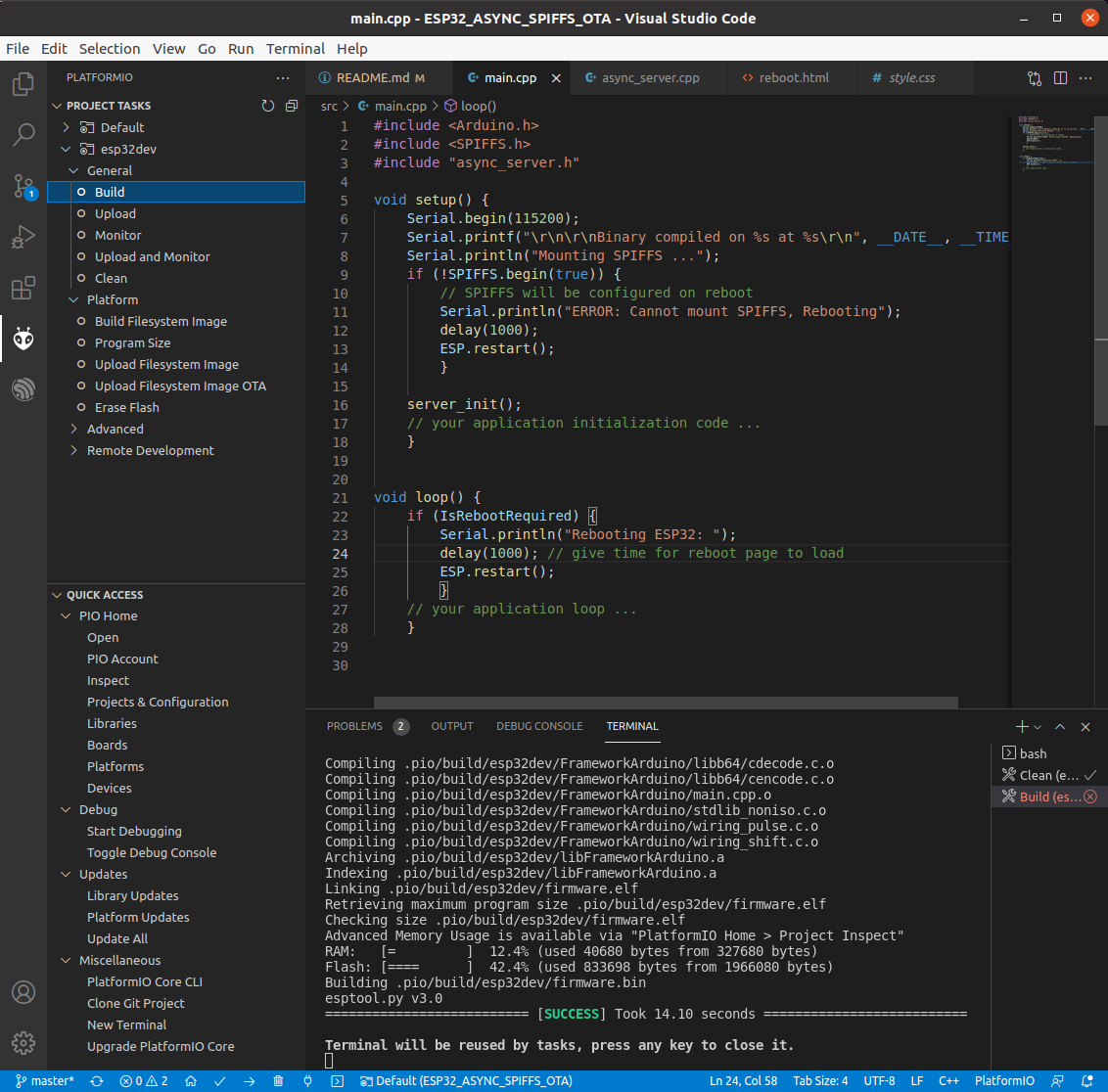Click Serial Monitor plug icon in status bar
The image size is (1108, 1092).
click(308, 1080)
